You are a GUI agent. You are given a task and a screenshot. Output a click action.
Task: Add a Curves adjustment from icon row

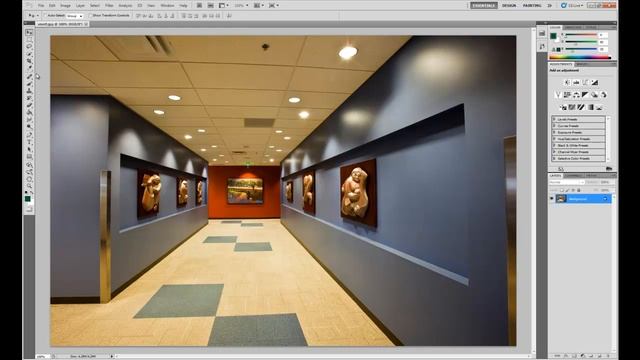585,82
